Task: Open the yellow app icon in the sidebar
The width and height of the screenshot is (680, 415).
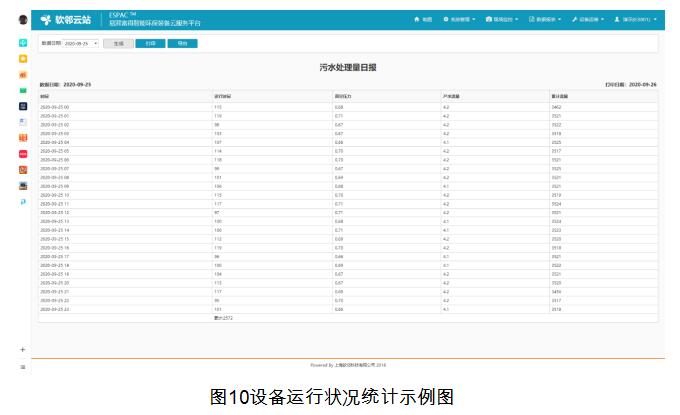Action: pos(23,59)
